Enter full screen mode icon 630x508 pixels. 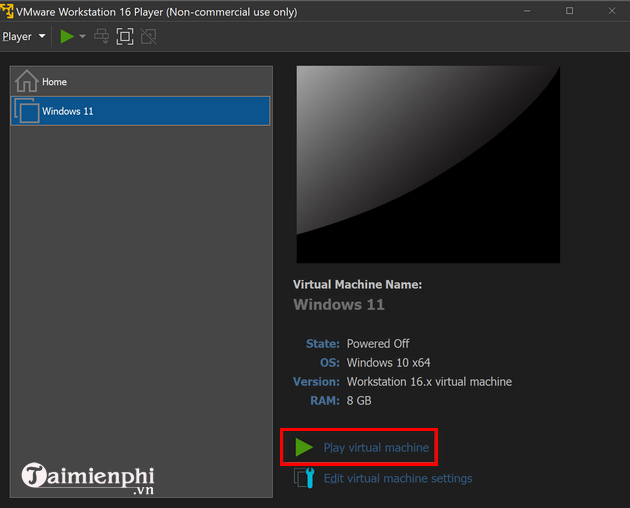tap(125, 37)
